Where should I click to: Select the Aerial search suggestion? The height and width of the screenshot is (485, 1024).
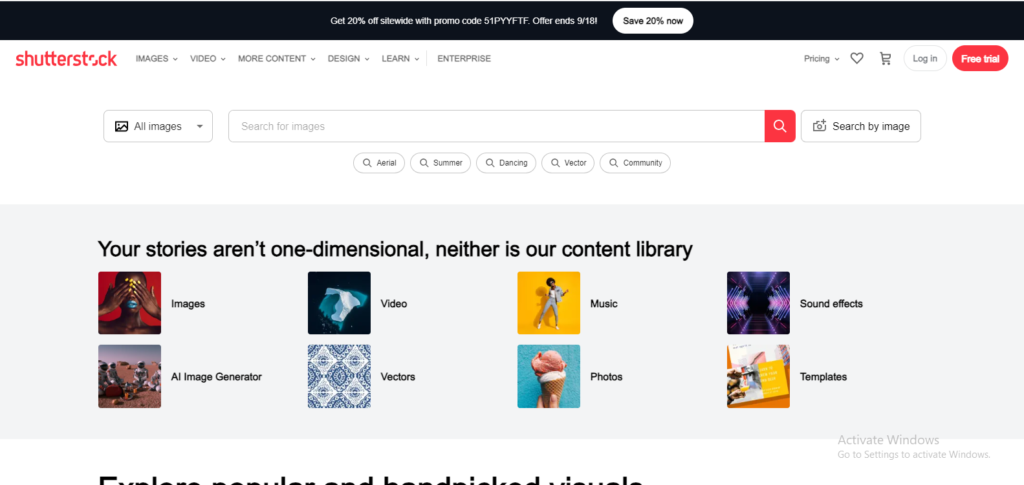(379, 163)
